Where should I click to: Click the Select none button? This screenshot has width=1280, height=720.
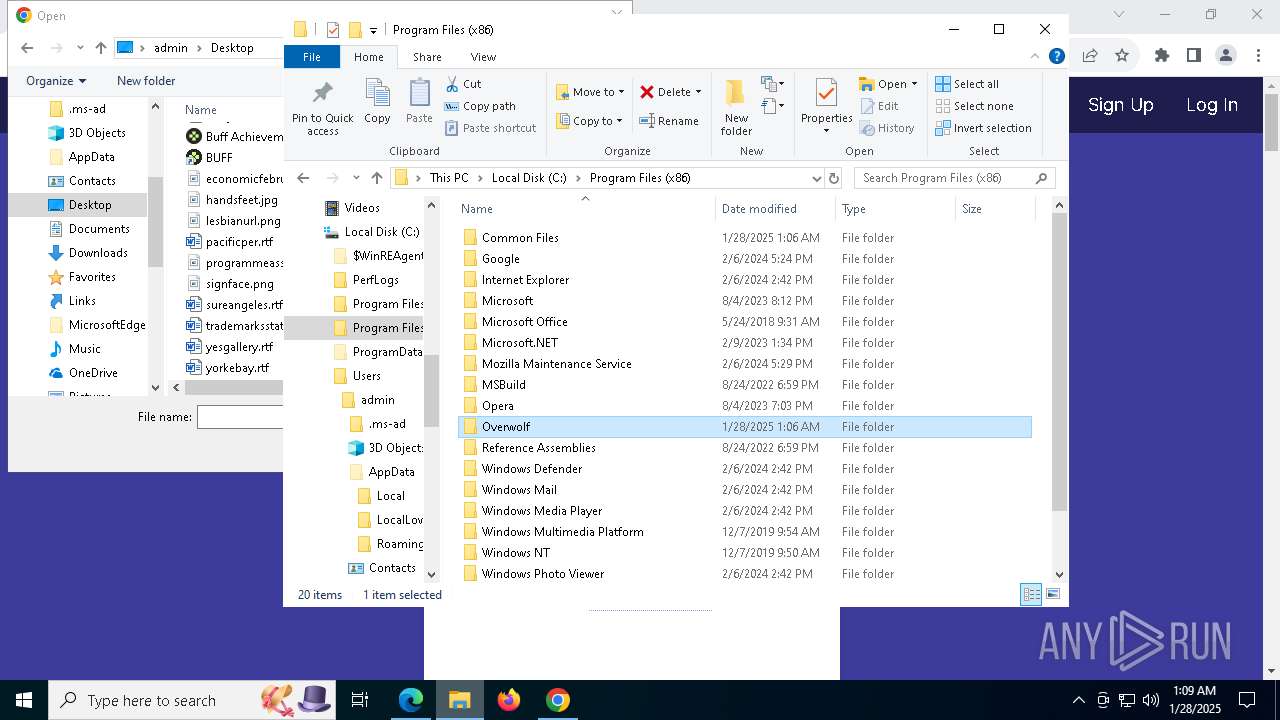click(974, 106)
